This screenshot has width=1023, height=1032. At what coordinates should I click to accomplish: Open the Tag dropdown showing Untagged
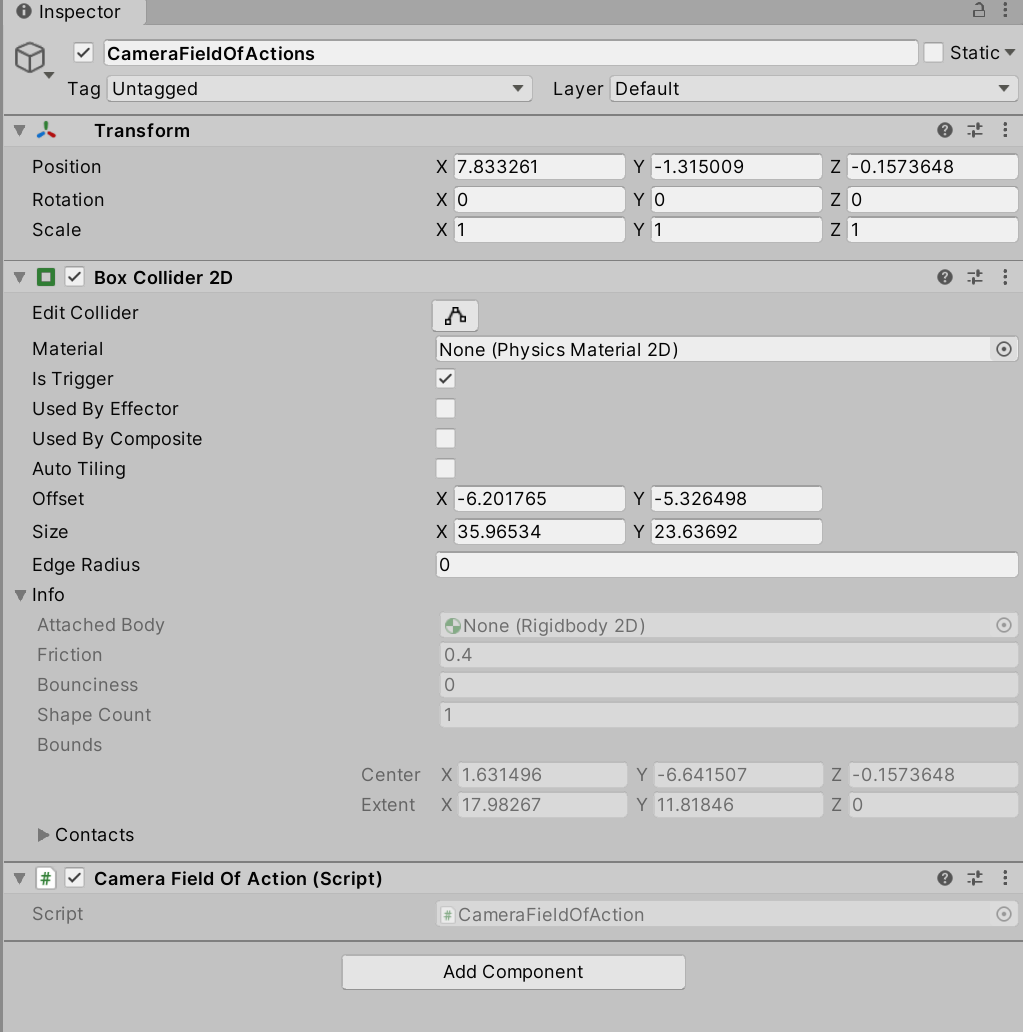(x=319, y=88)
